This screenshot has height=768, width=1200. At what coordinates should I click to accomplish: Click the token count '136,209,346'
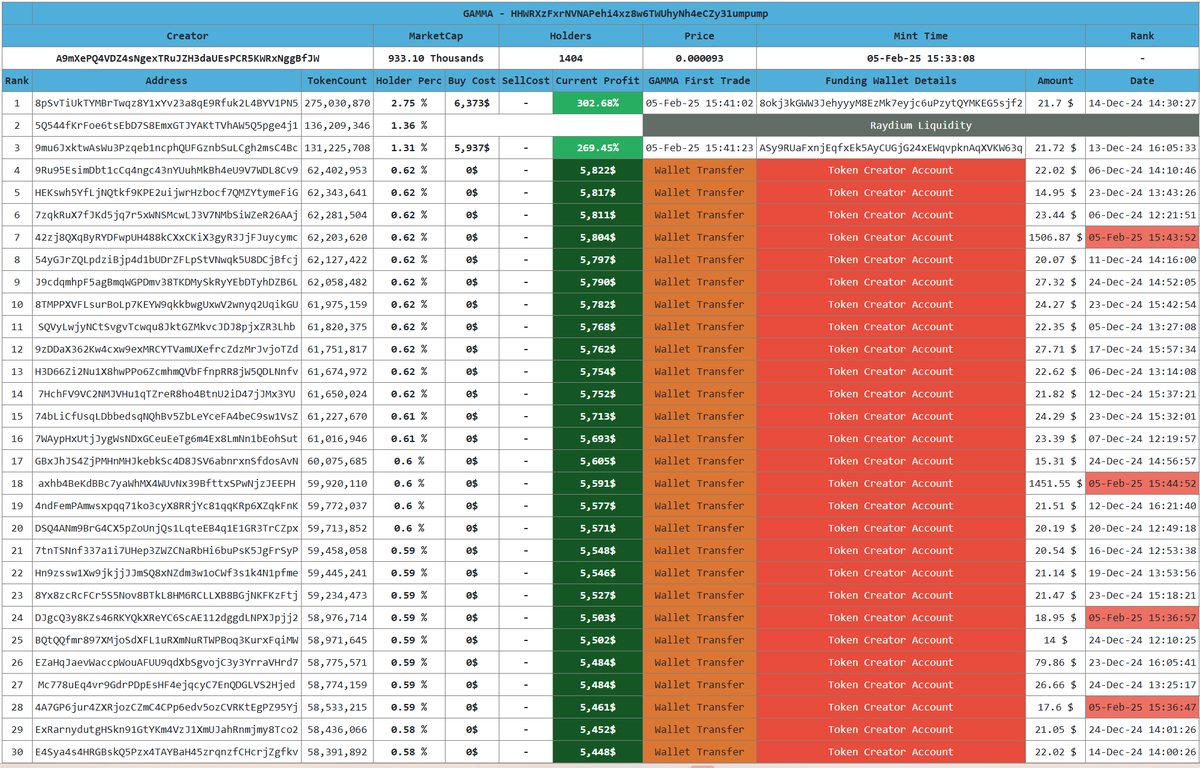click(x=337, y=126)
